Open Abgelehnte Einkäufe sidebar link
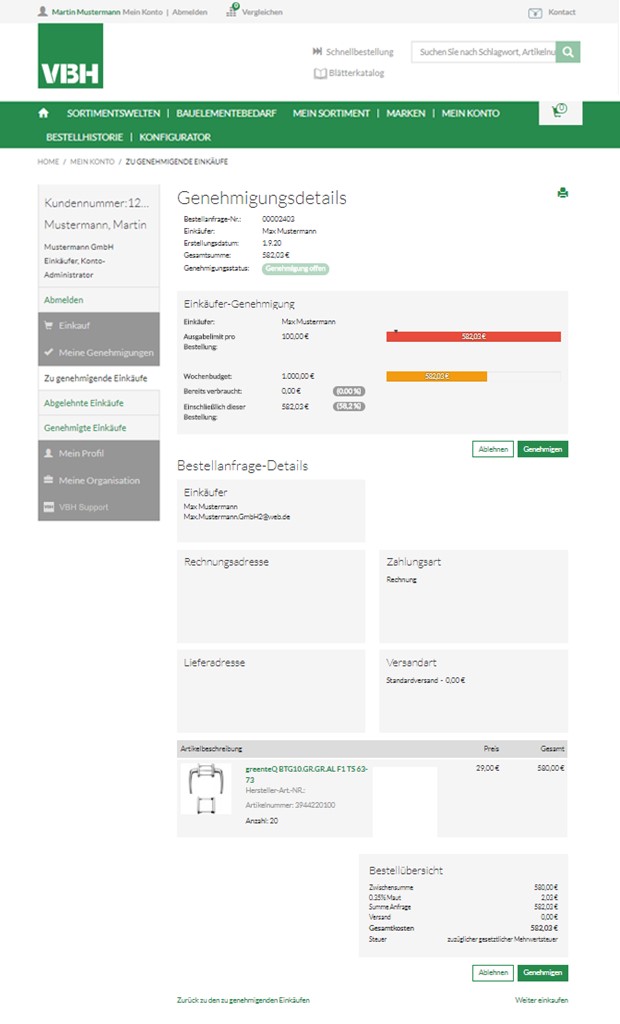 point(84,403)
